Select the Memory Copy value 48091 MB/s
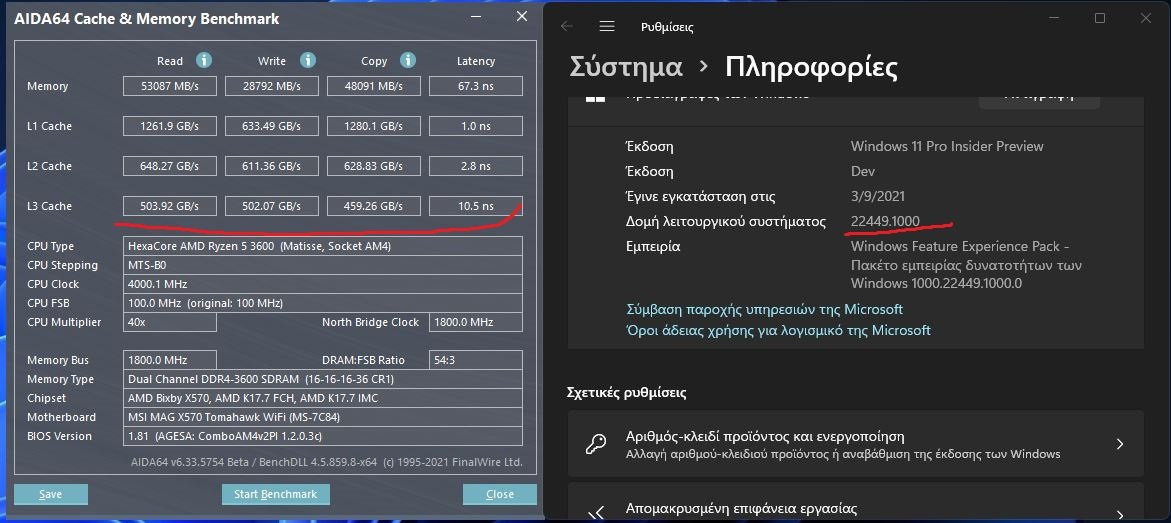The height and width of the screenshot is (523, 1171). (x=374, y=86)
